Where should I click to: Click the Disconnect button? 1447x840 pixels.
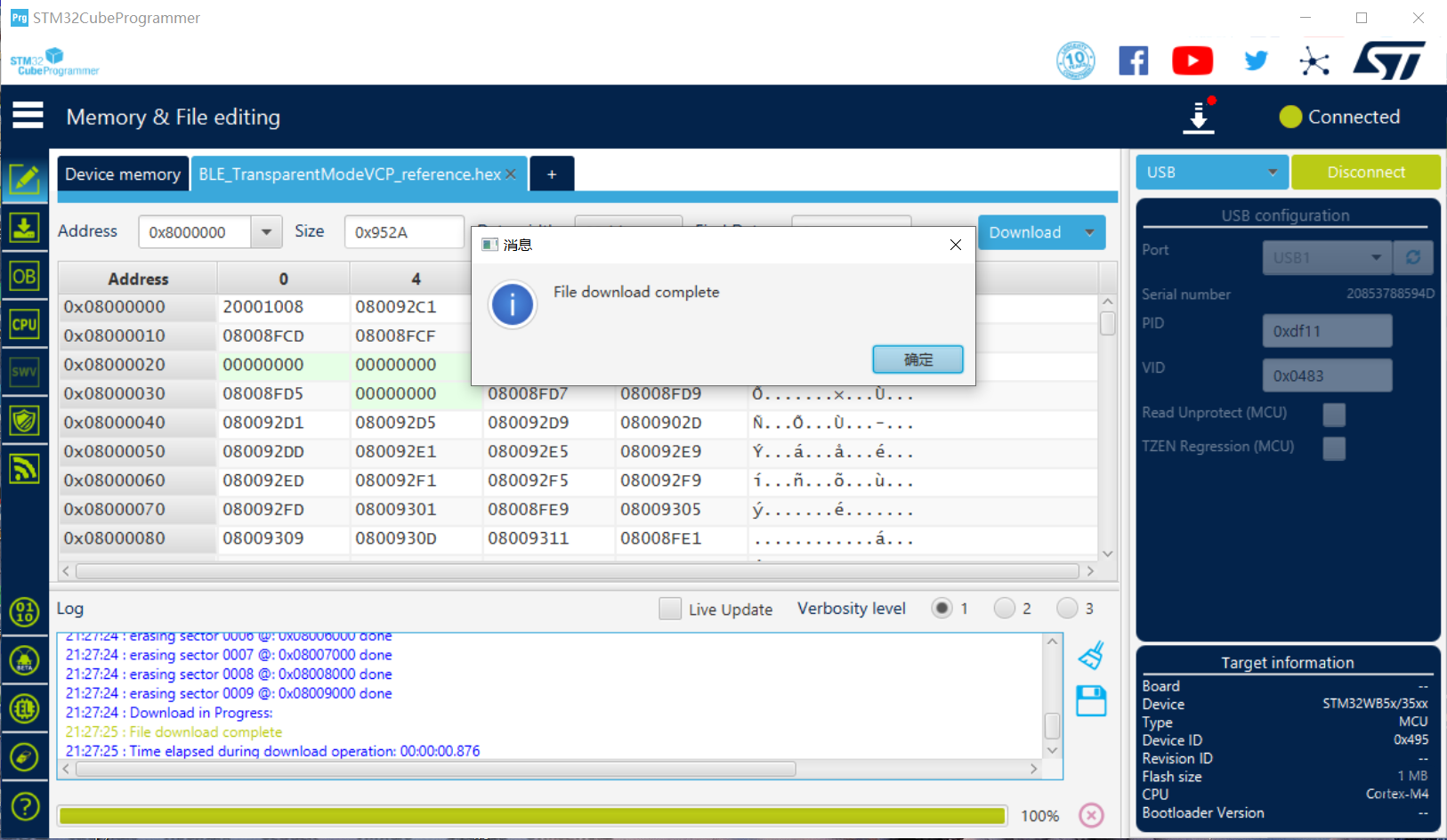tap(1366, 172)
